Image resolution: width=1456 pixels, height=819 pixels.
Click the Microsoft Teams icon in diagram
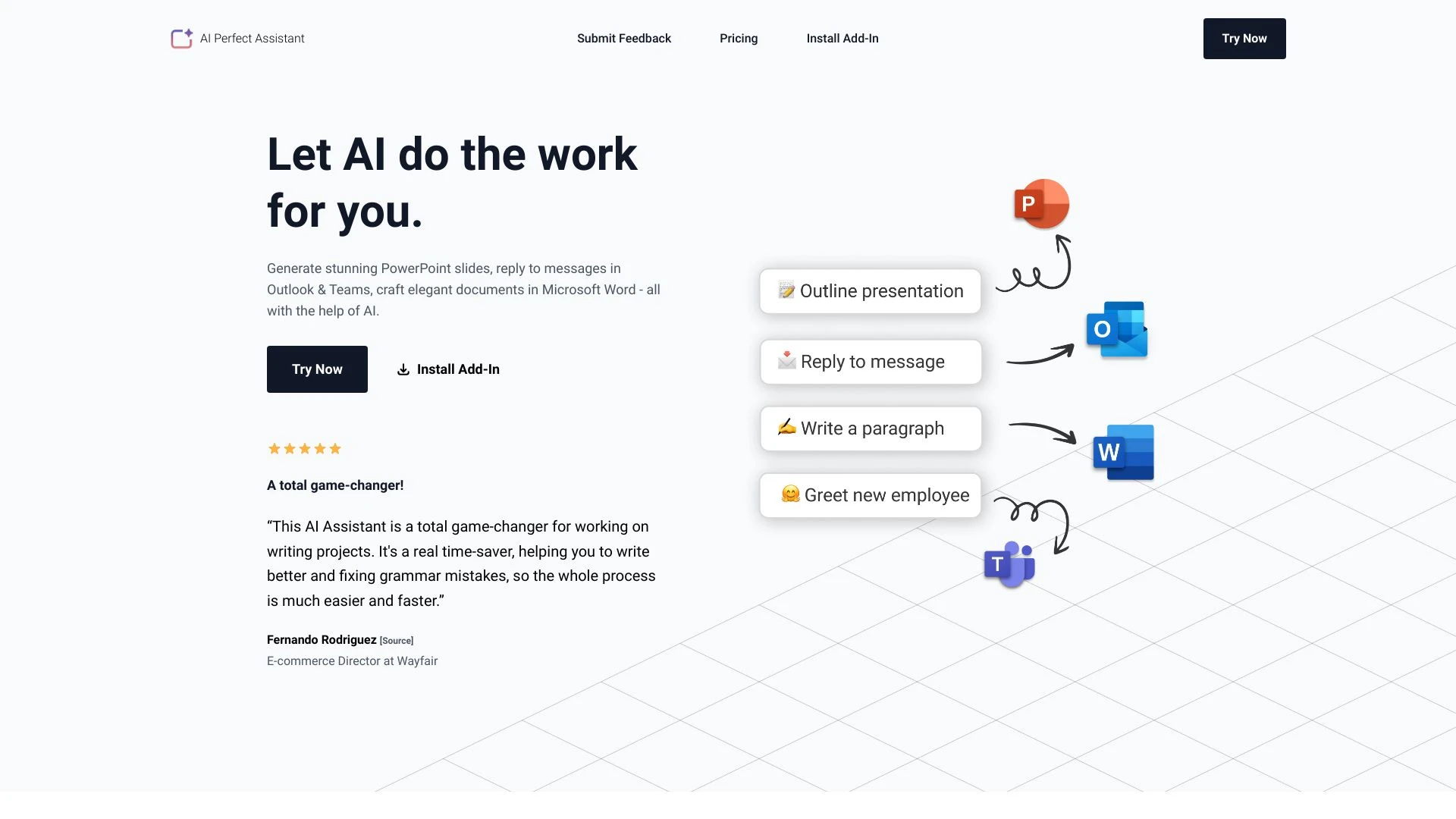[1008, 564]
